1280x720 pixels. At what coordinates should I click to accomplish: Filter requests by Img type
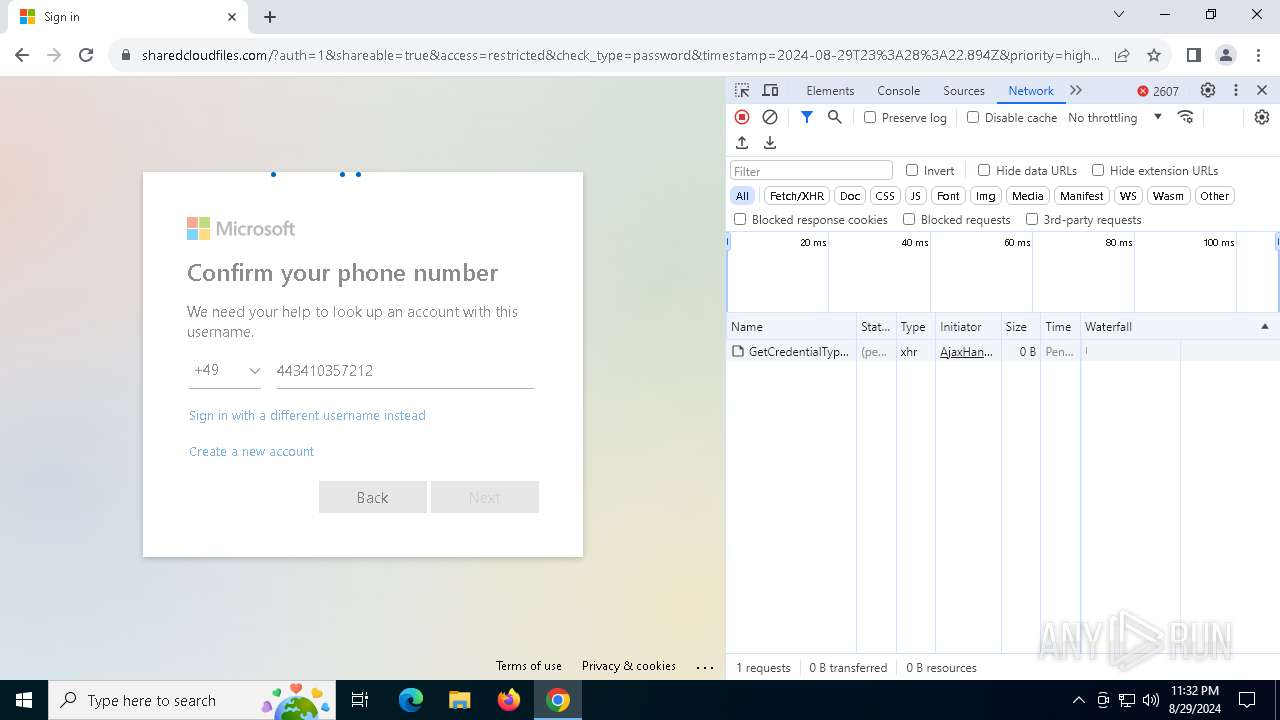point(986,196)
